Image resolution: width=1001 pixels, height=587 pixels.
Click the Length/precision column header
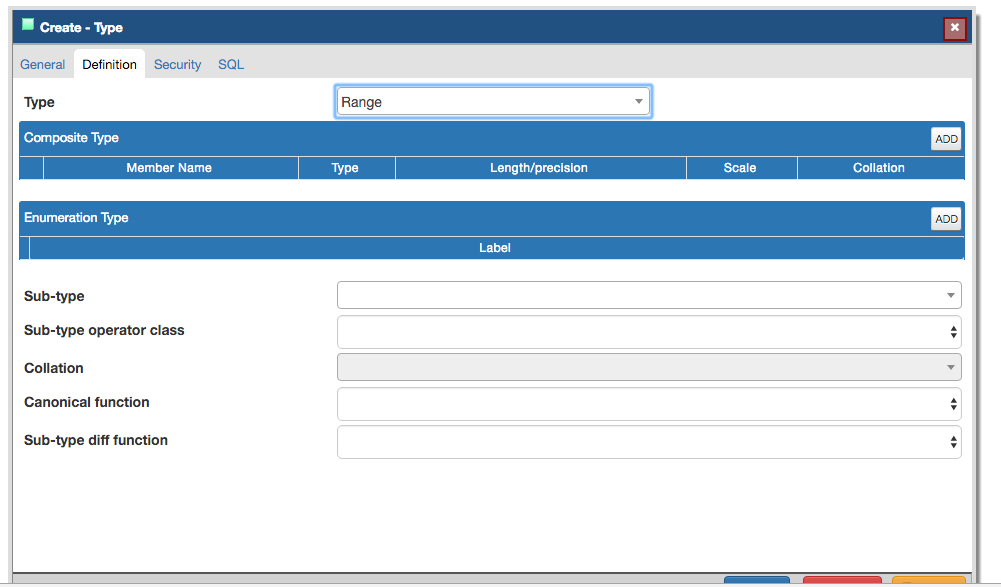(539, 168)
